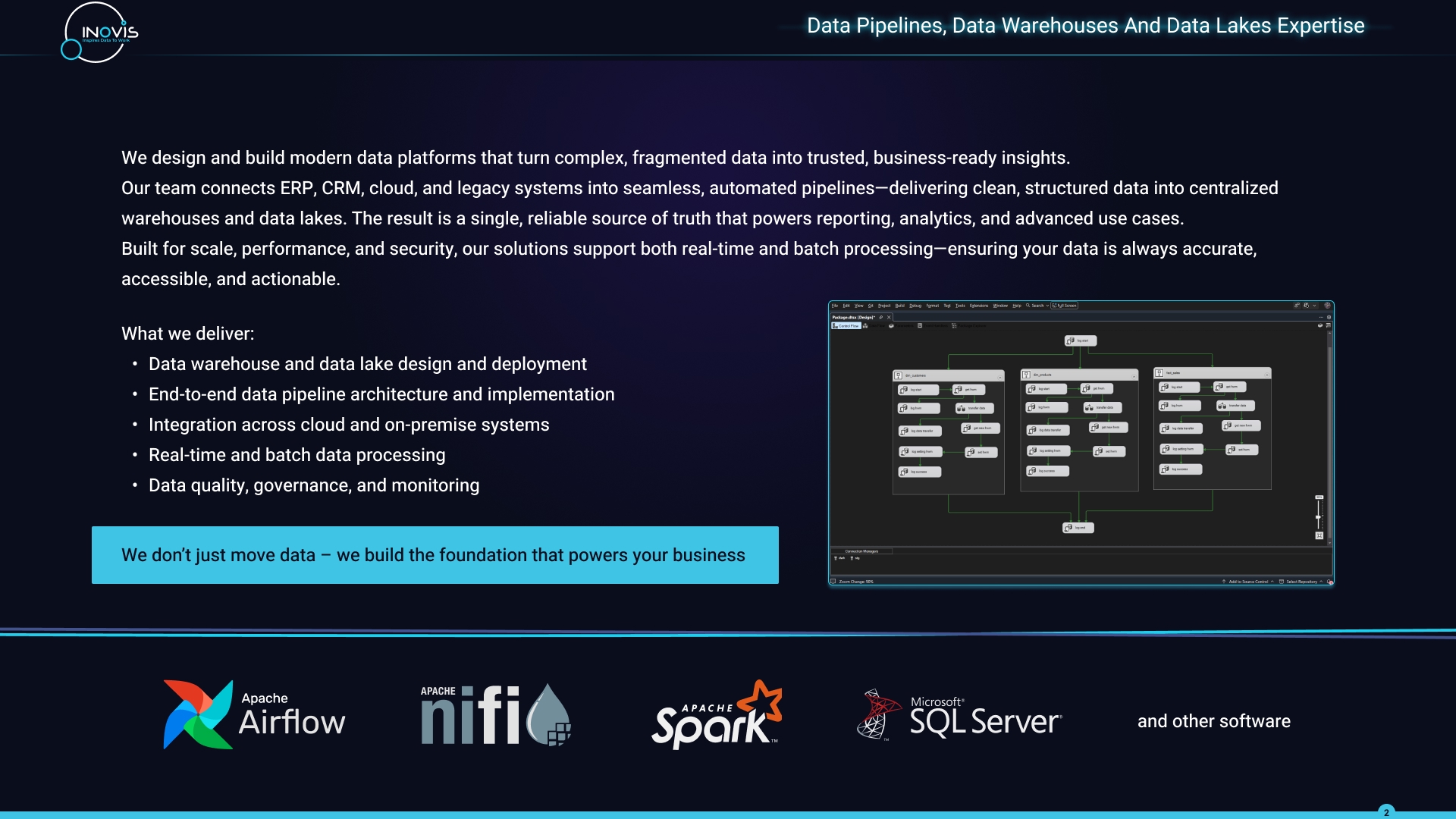
Task: Open the File menu in Visual Studio
Action: click(x=835, y=306)
